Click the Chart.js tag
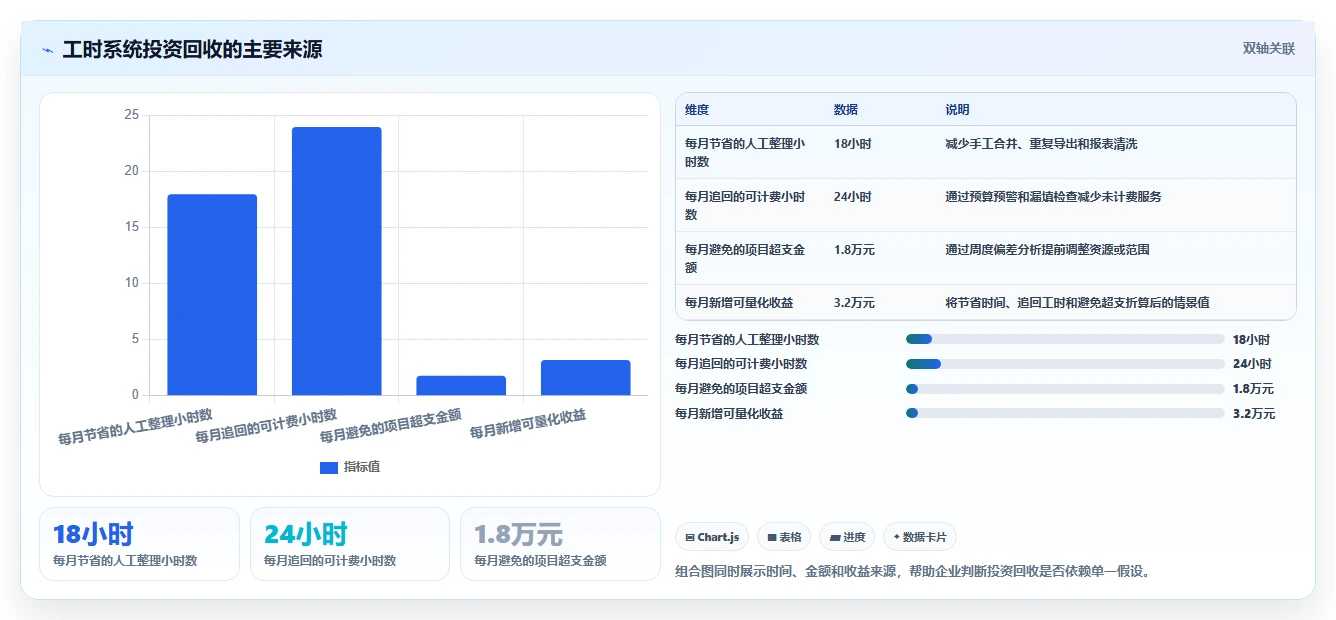Image resolution: width=1336 pixels, height=620 pixels. (x=712, y=537)
